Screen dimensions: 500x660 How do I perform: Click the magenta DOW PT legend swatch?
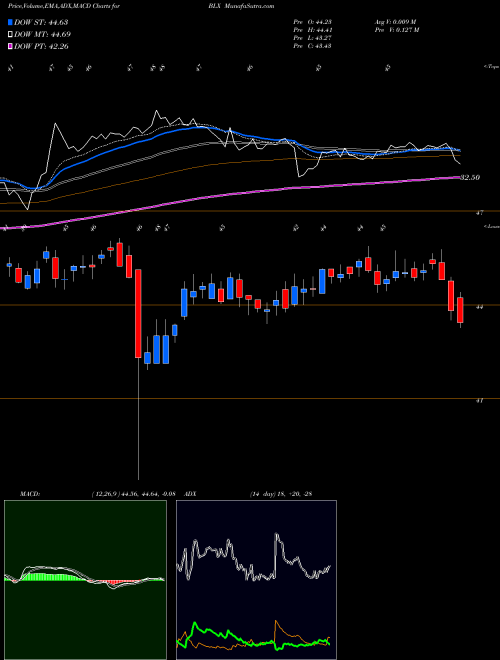click(10, 46)
